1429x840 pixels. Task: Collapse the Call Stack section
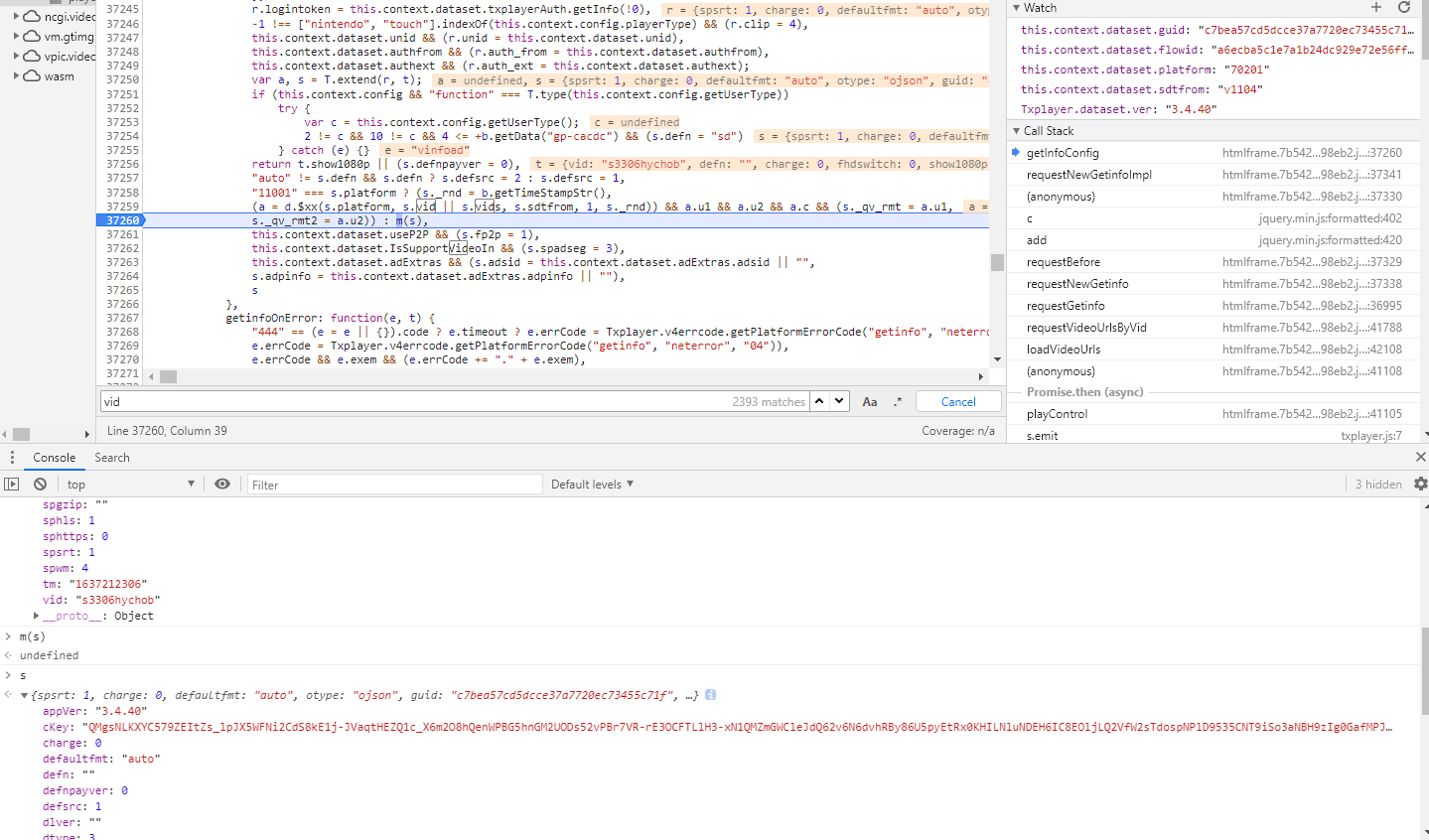click(1017, 131)
